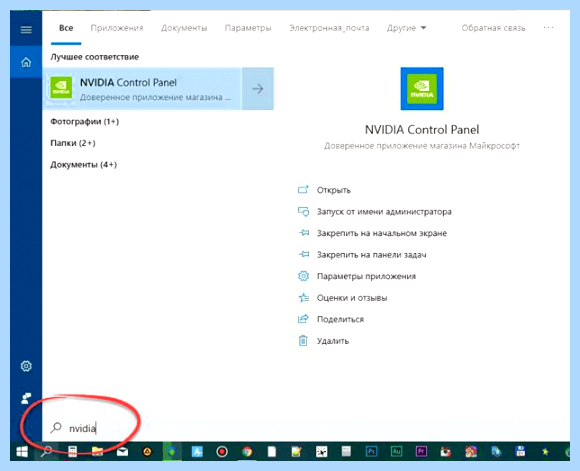
Task: Switch to the Все tab
Action: tap(66, 28)
